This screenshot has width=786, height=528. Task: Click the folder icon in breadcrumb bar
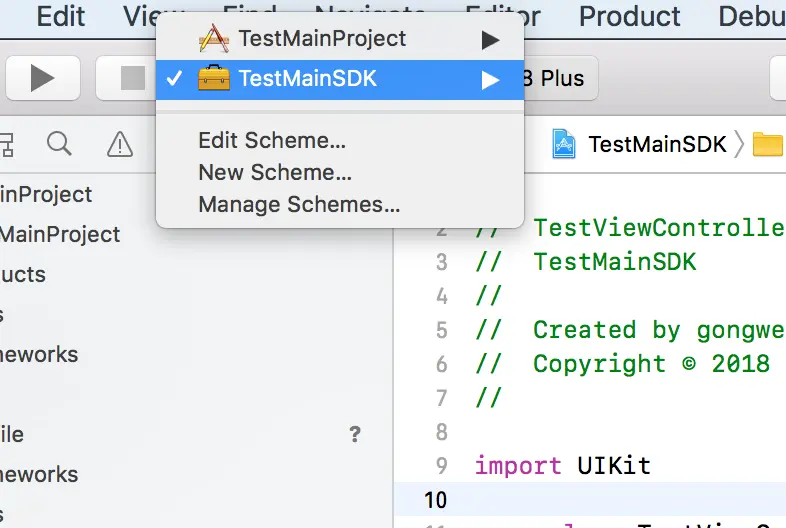pyautogui.click(x=767, y=144)
